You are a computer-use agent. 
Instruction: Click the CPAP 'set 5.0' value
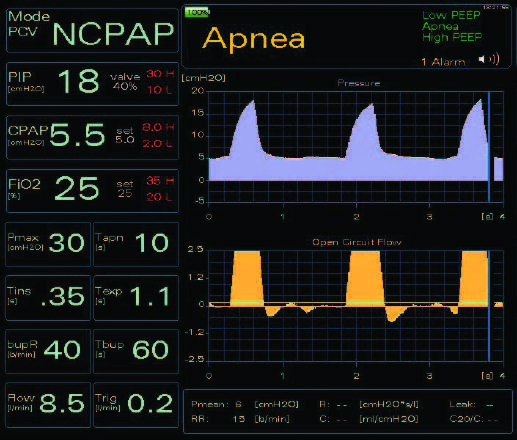pos(125,135)
